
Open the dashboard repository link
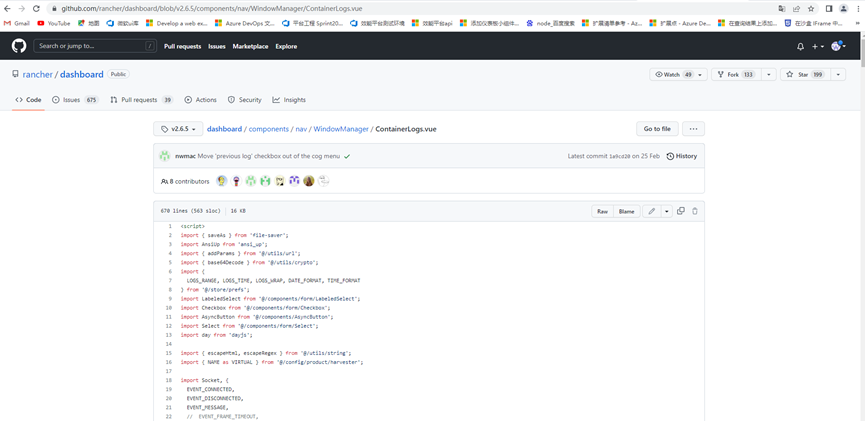pyautogui.click(x=82, y=74)
